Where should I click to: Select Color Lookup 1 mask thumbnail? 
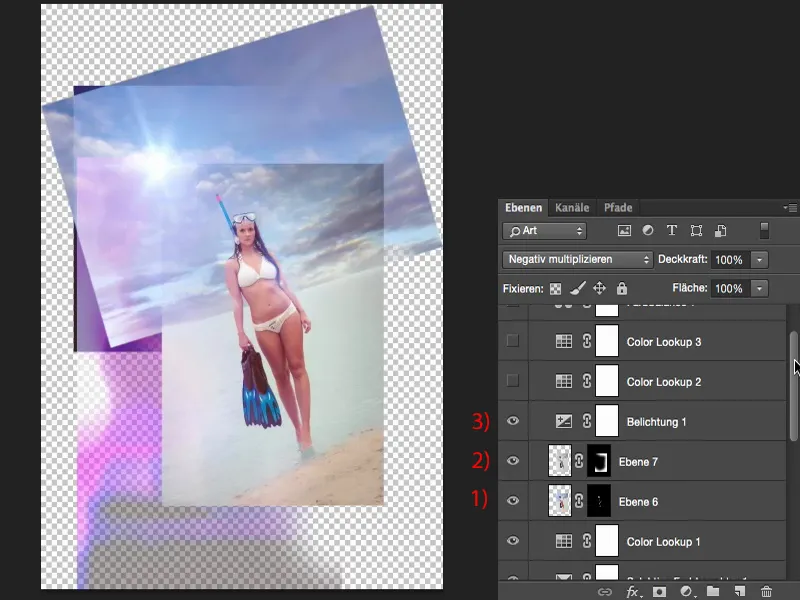click(607, 541)
